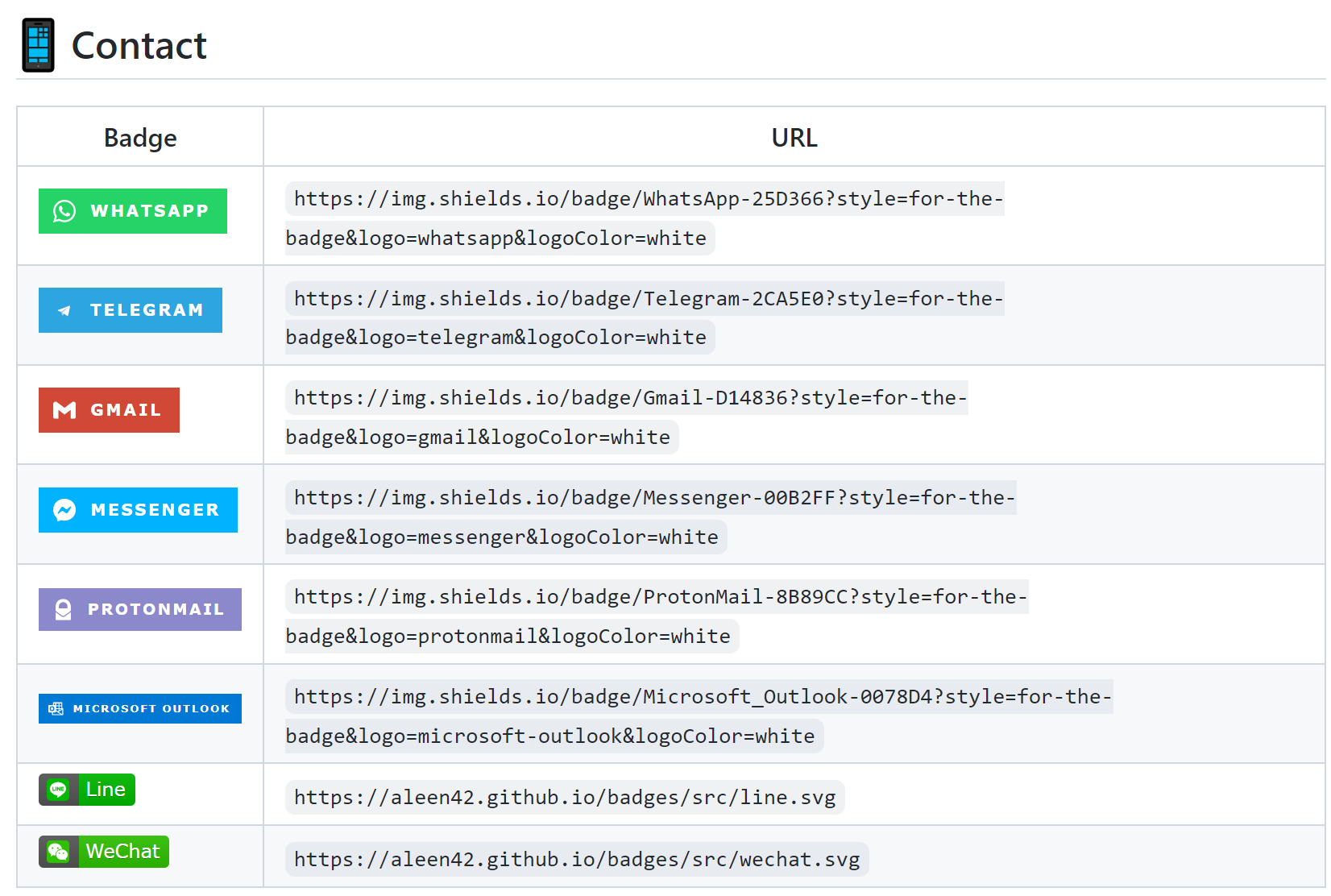Click the Messenger lightning bolt icon
This screenshot has width=1331, height=896.
coord(64,510)
